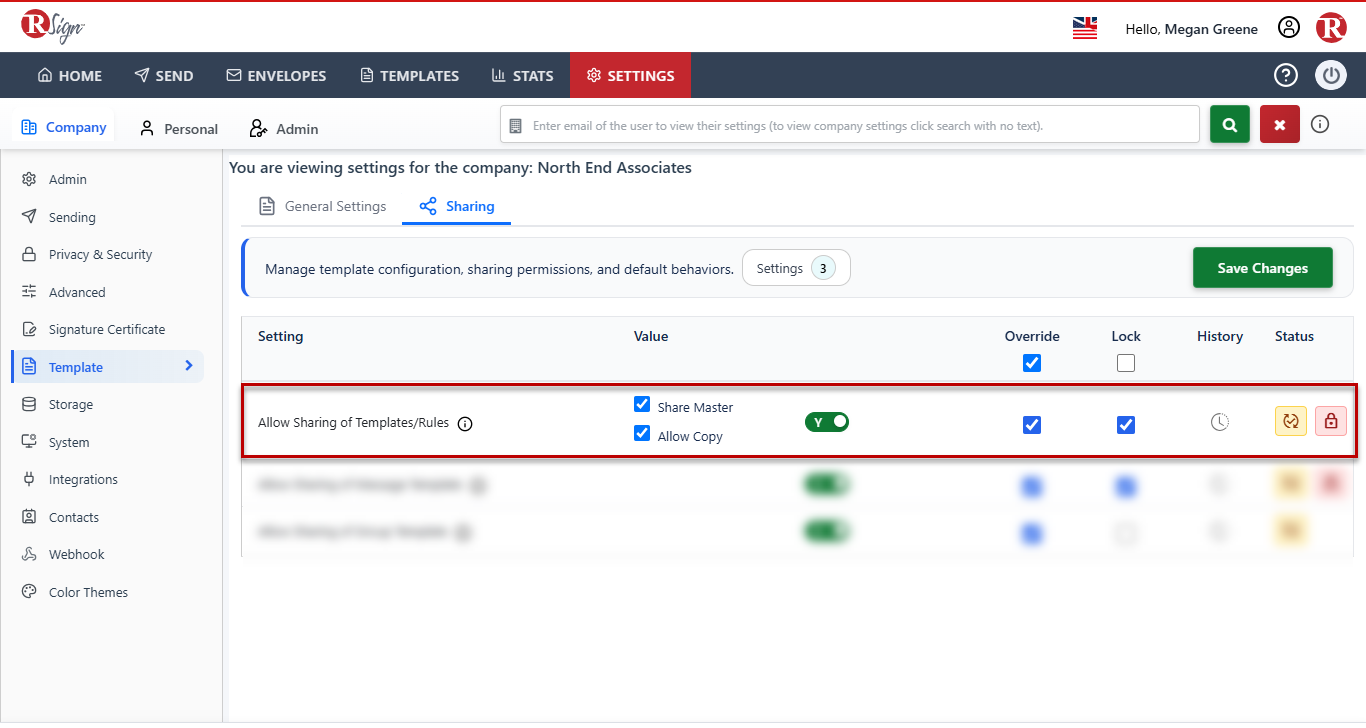
Task: Click the language flag icon
Action: pos(1085,28)
